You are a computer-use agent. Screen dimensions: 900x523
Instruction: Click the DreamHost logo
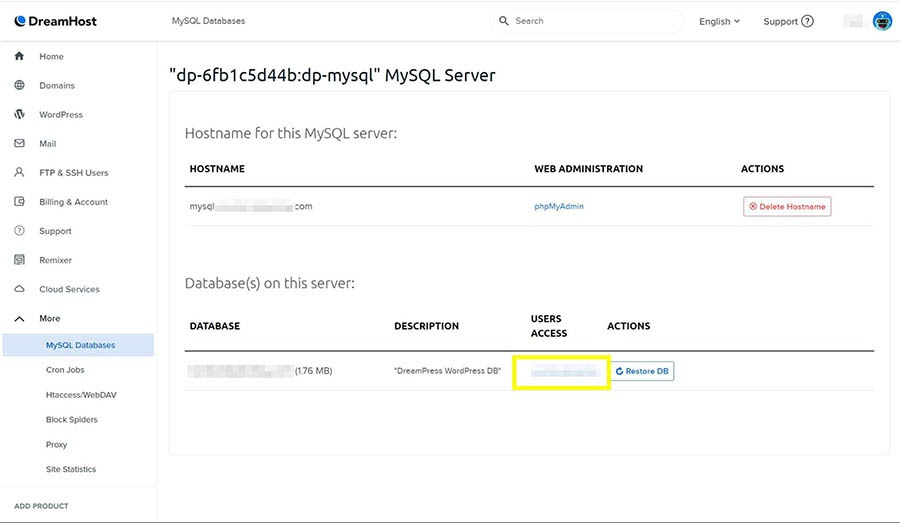[x=55, y=21]
